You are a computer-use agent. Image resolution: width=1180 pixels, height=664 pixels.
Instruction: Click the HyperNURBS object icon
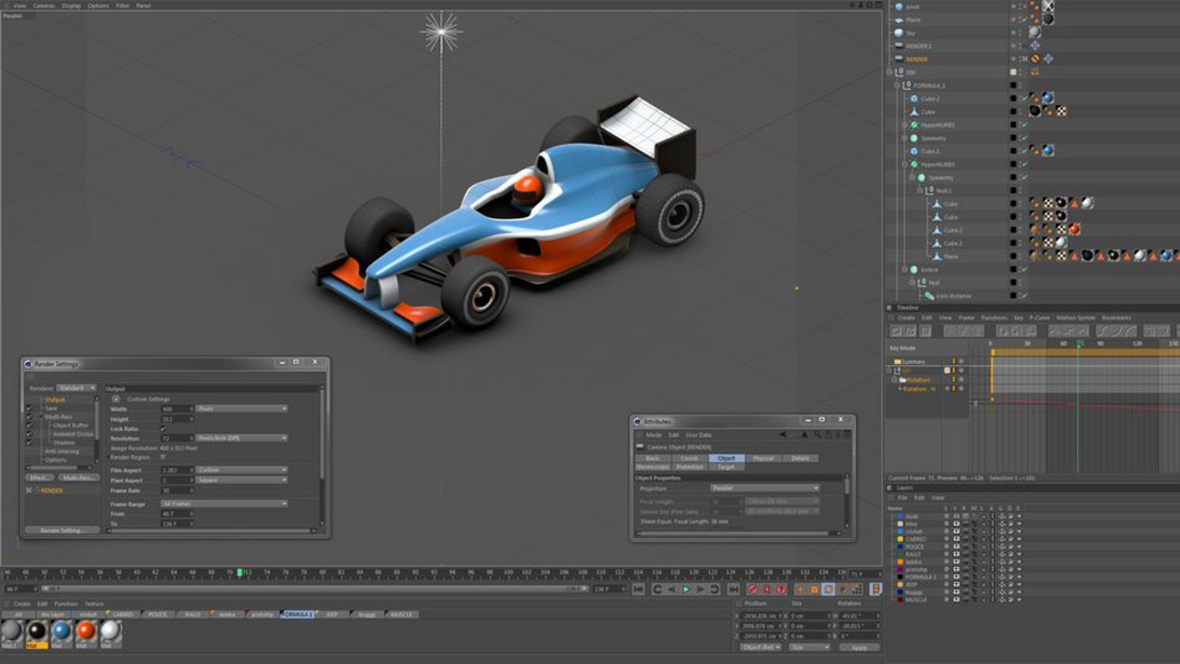(x=915, y=124)
